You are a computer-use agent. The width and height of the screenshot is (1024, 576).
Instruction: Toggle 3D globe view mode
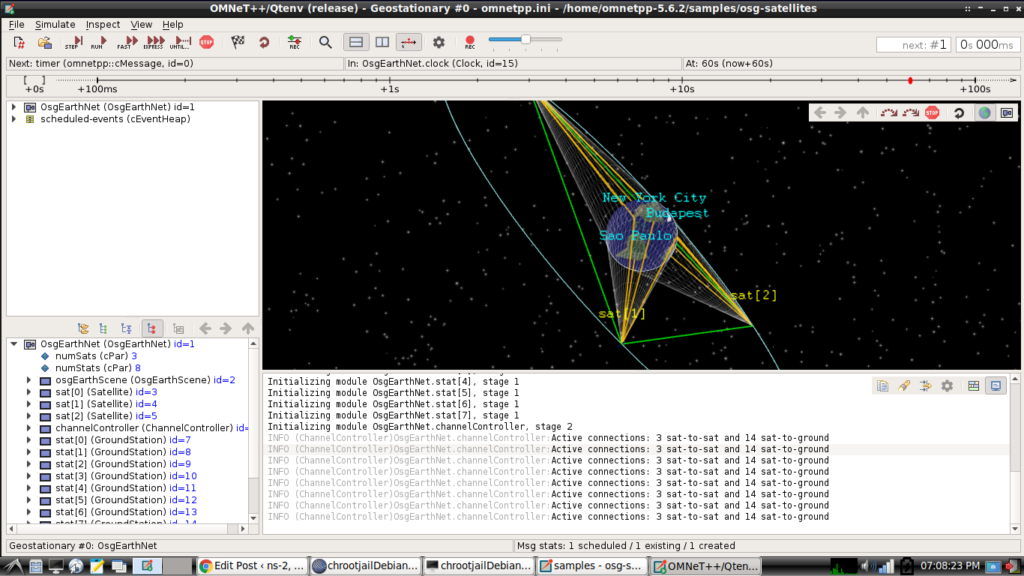point(985,112)
